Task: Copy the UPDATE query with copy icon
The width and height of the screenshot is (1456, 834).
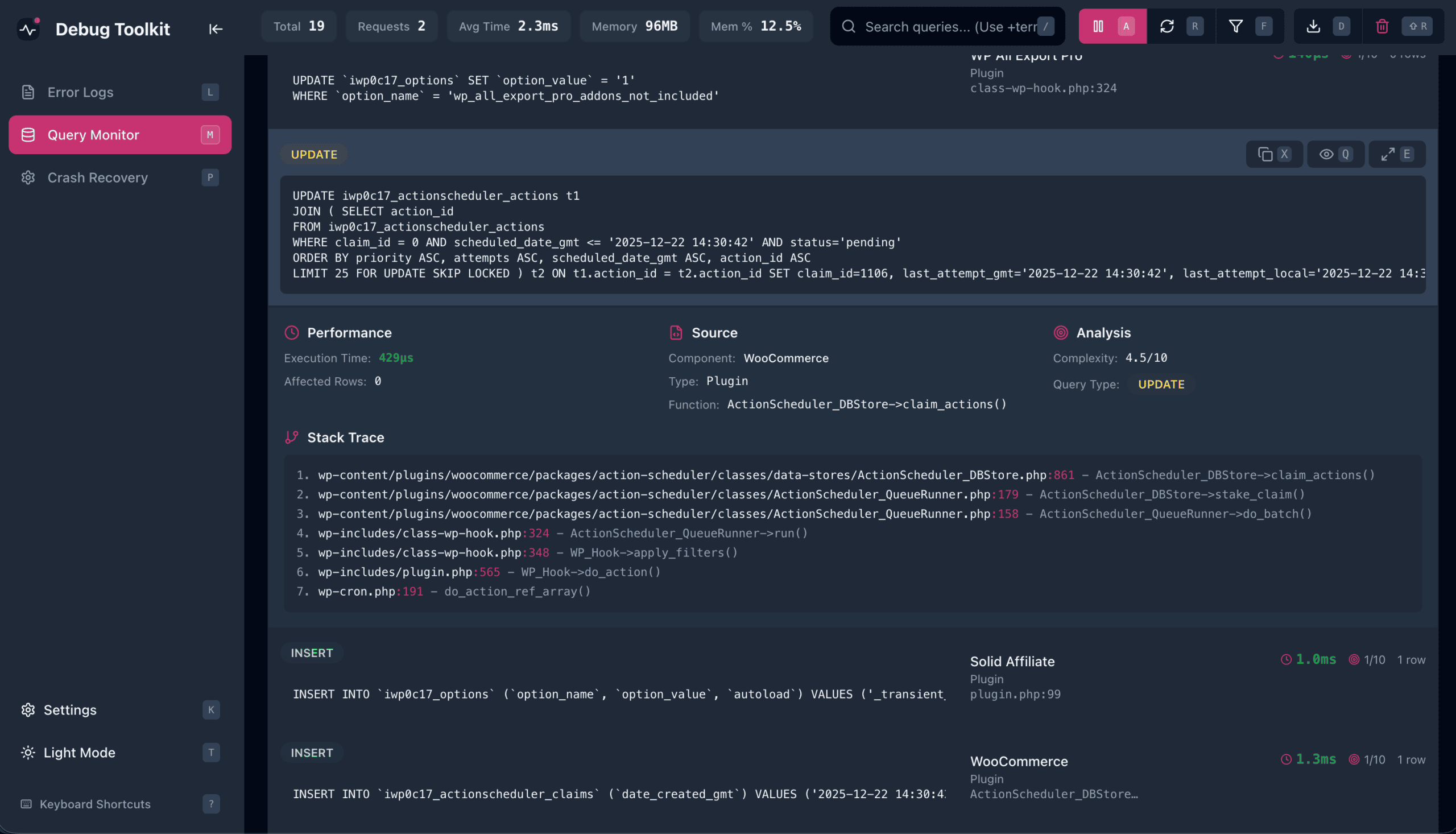Action: [x=1265, y=154]
